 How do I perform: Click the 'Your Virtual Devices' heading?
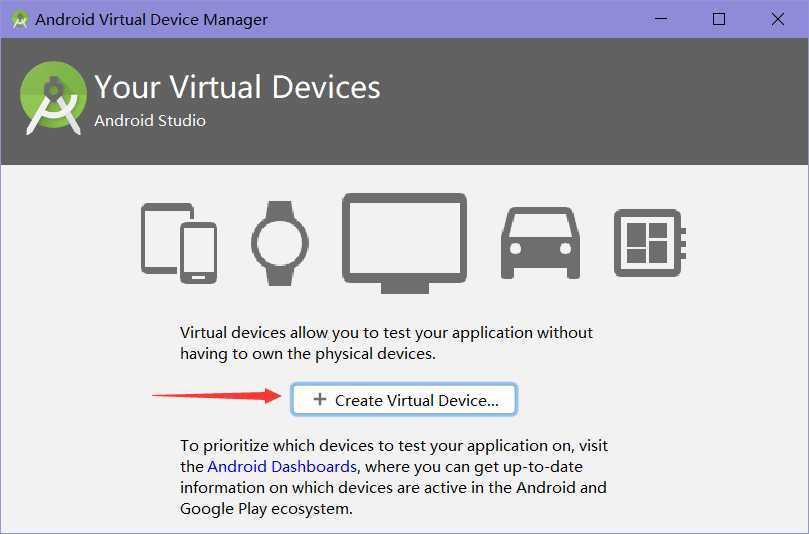(237, 87)
